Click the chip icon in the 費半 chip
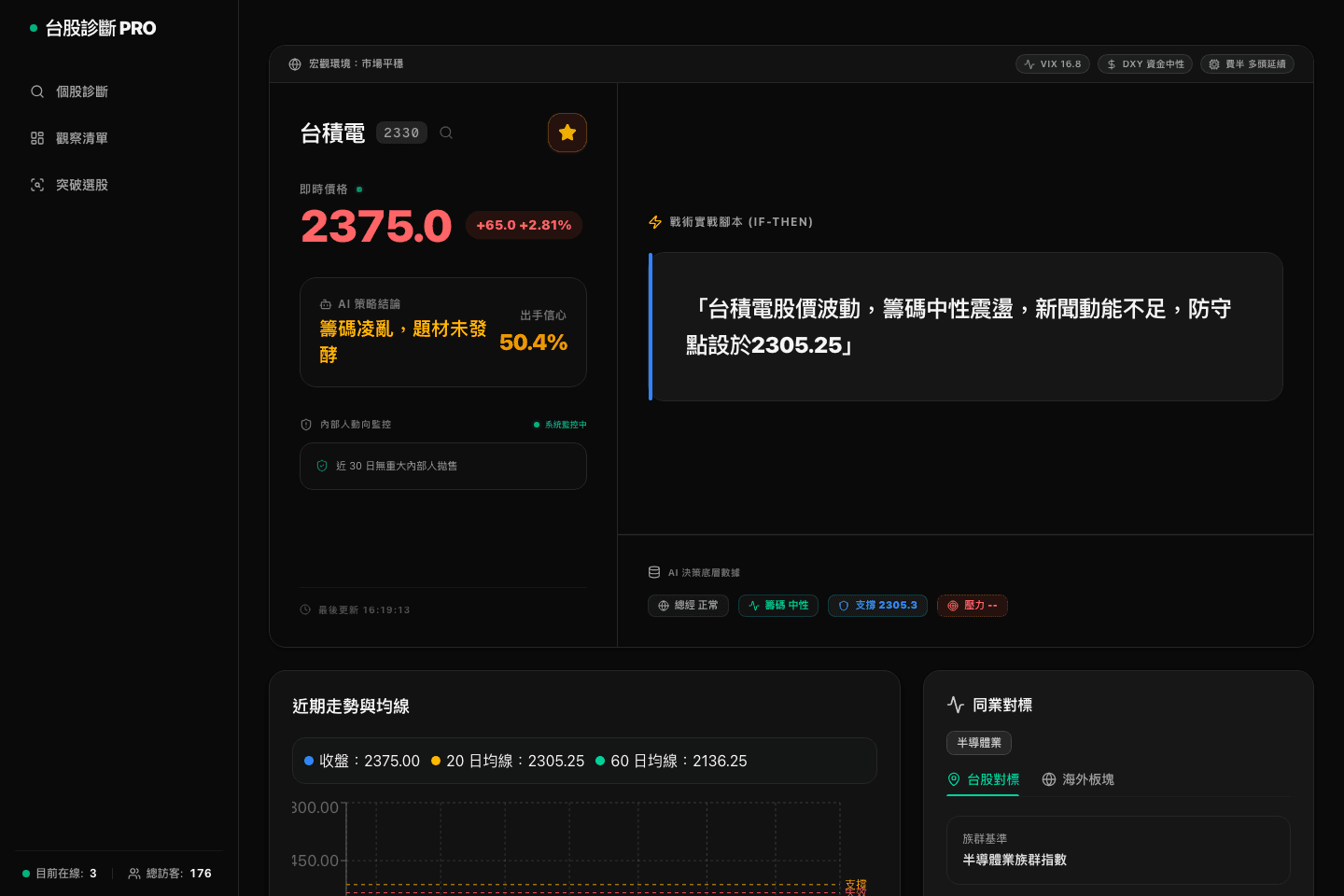 coord(1214,64)
